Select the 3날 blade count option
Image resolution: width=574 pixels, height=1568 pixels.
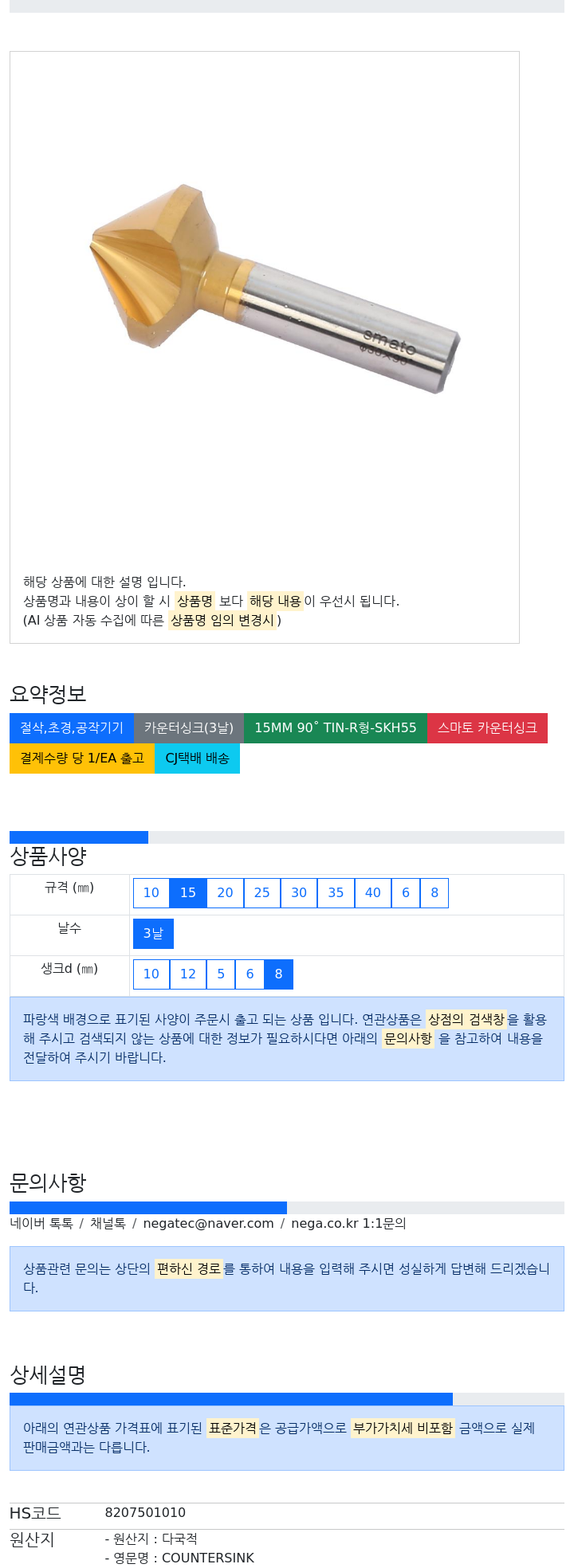coord(153,934)
